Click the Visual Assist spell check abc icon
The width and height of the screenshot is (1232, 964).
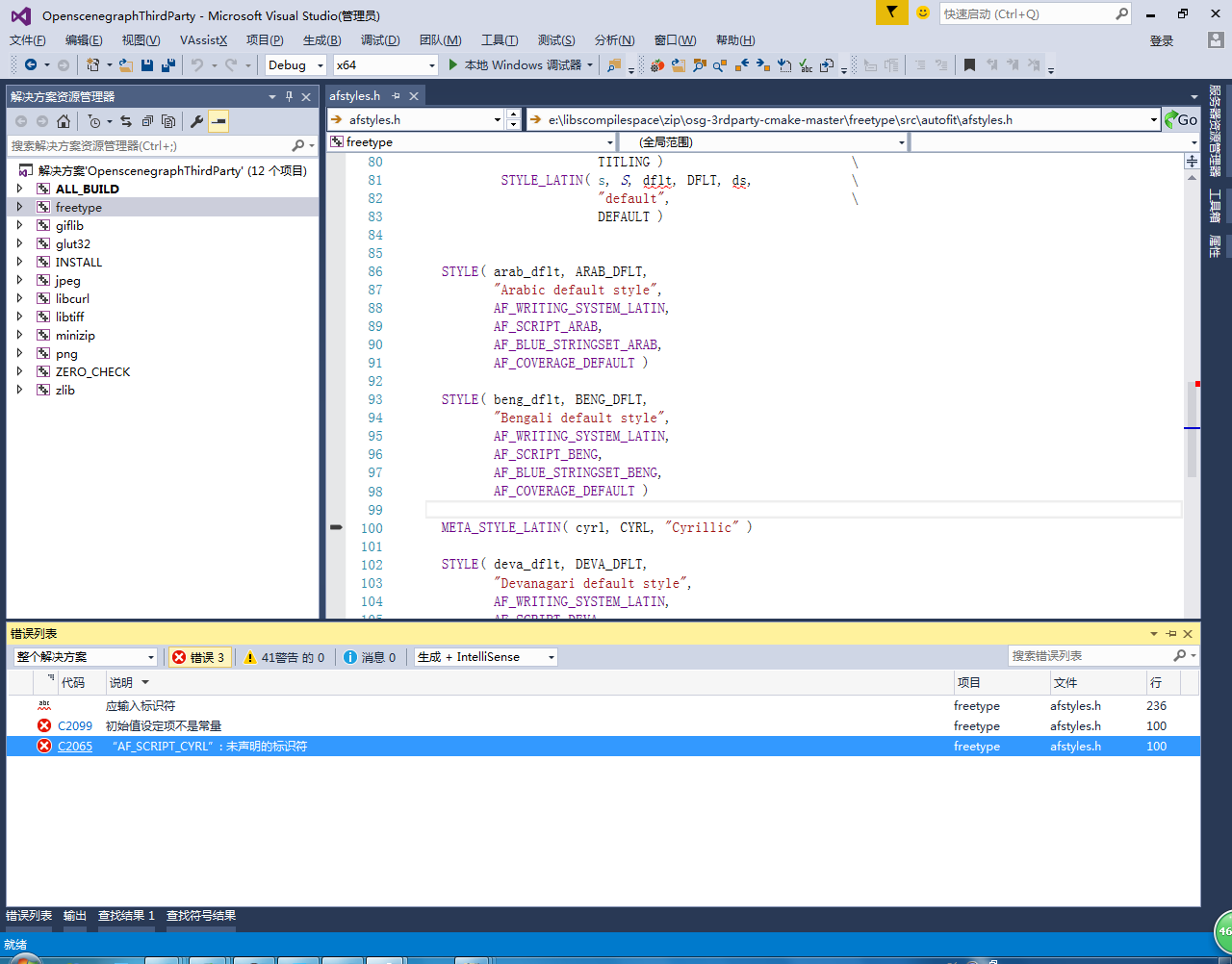(806, 64)
